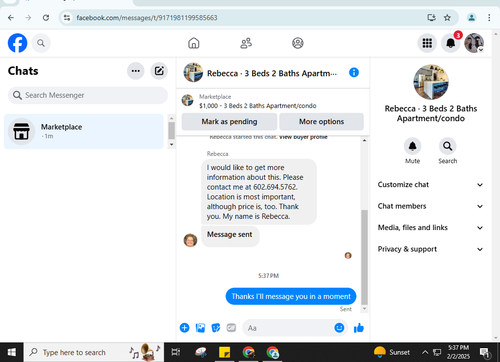The height and width of the screenshot is (362, 500).
Task: Click the Windows taskbar search box
Action: (94, 352)
